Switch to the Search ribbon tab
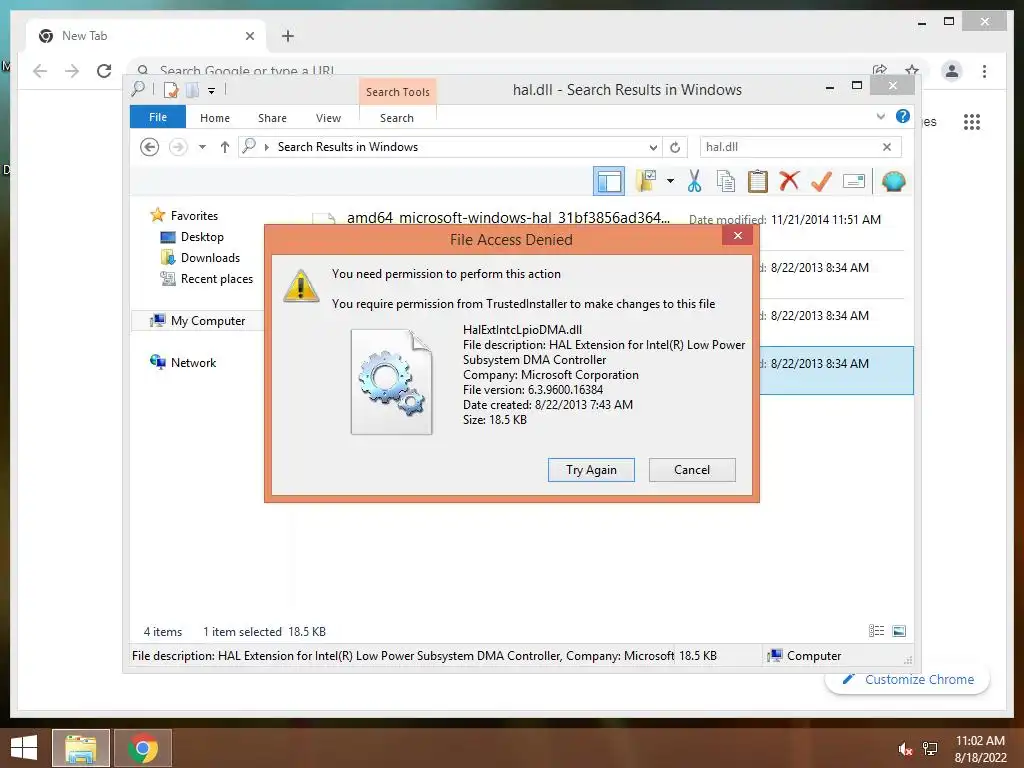The height and width of the screenshot is (768, 1024). 396,118
